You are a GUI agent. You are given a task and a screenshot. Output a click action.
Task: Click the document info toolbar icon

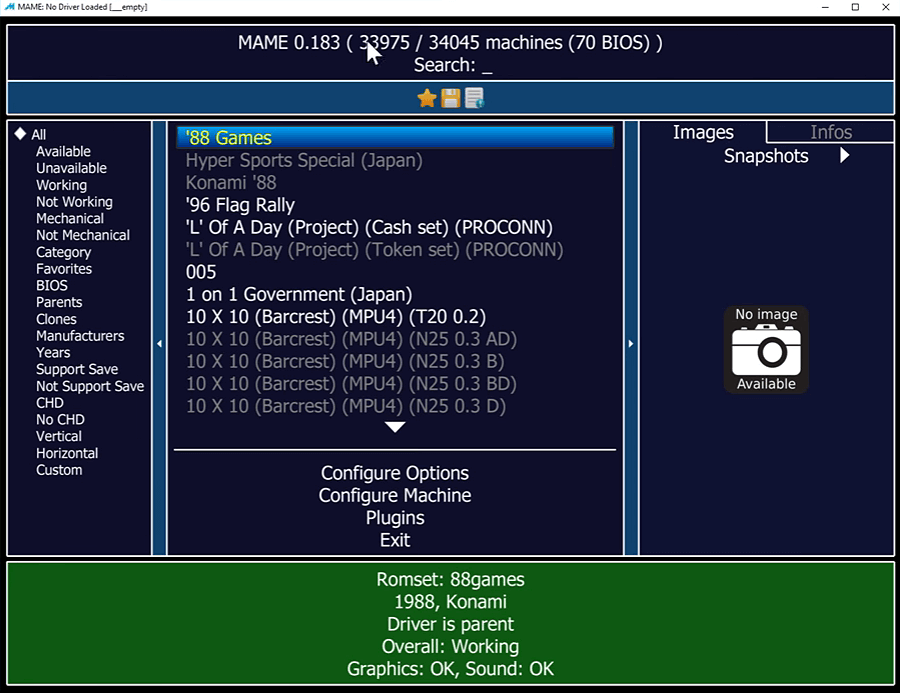(x=475, y=98)
